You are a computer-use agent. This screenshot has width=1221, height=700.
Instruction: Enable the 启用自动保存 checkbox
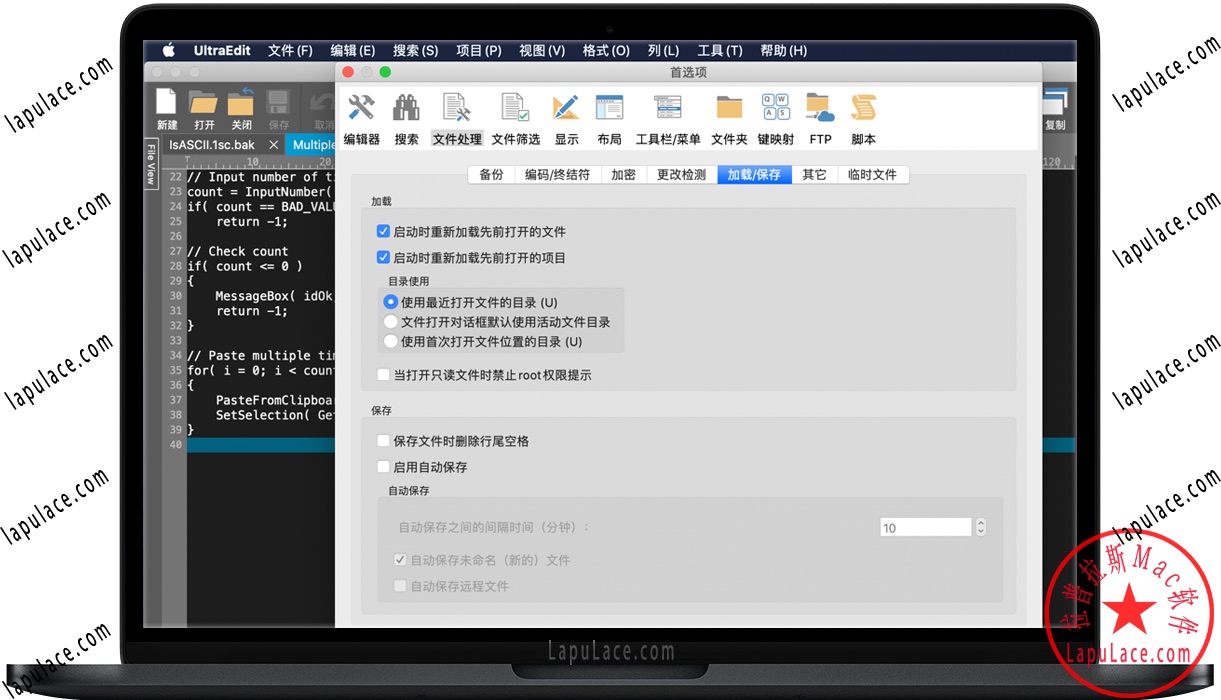[x=383, y=467]
